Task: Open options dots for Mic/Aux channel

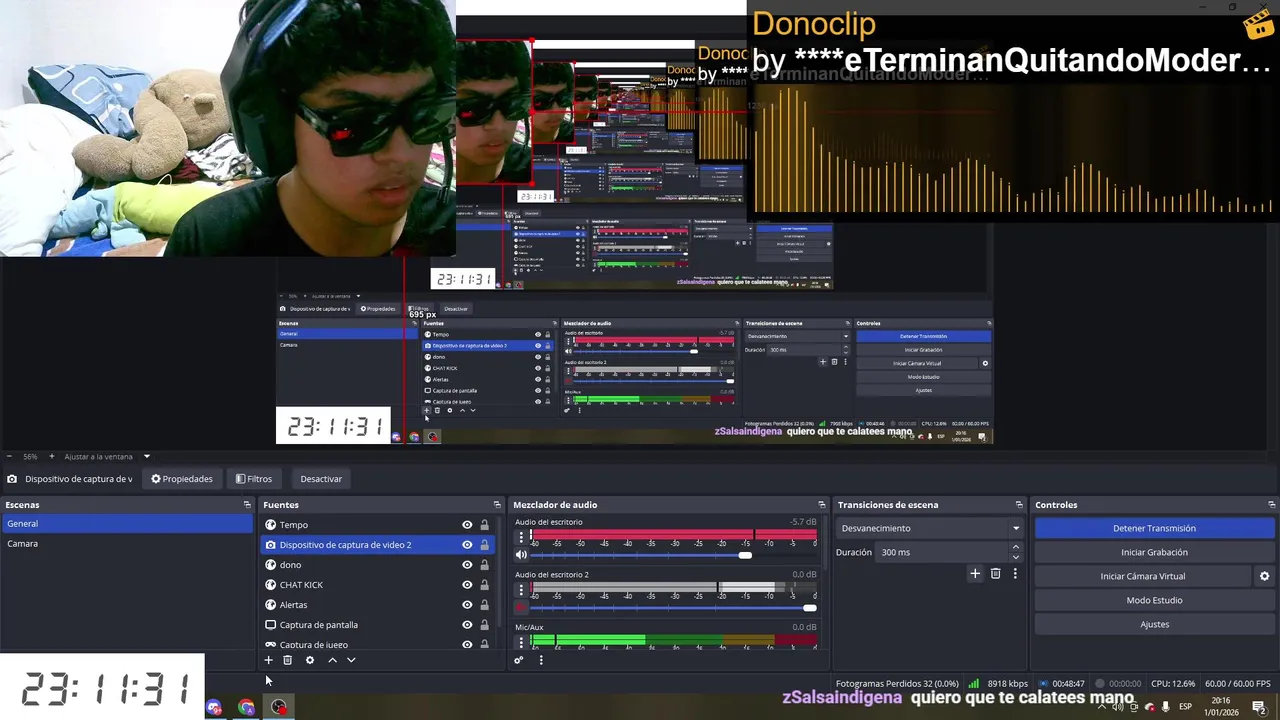Action: [521, 641]
